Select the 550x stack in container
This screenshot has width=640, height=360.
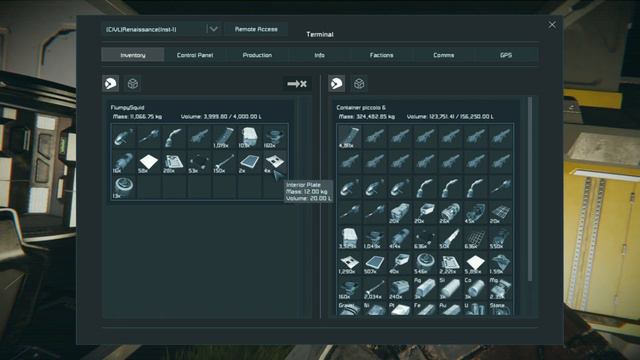click(x=501, y=238)
